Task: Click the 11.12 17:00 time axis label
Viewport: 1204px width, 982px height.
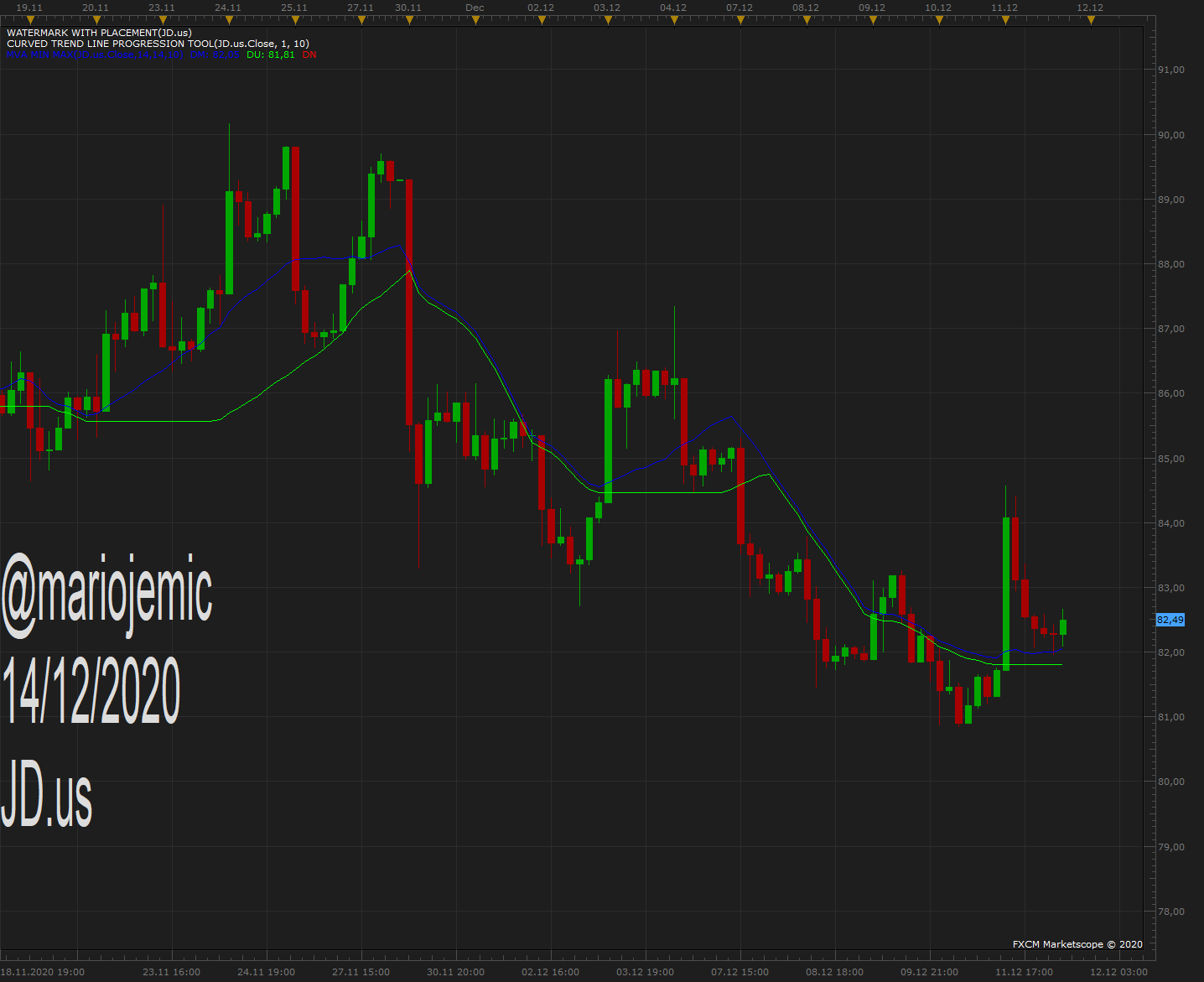Action: pos(1025,972)
